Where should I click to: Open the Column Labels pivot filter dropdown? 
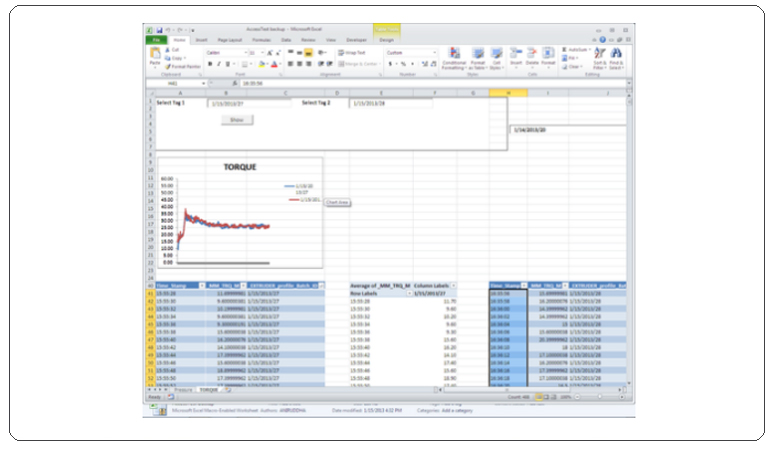(x=453, y=285)
